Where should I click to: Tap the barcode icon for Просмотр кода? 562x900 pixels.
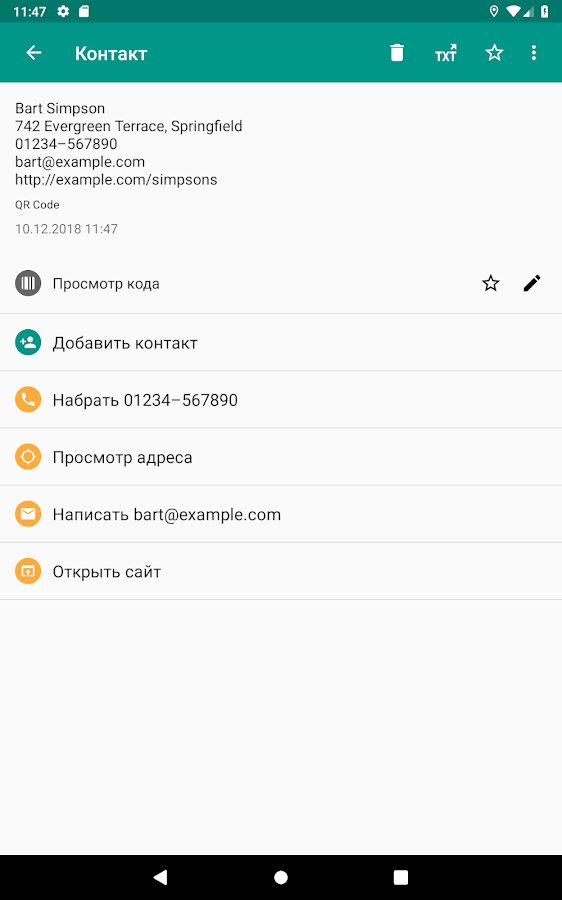coord(28,283)
